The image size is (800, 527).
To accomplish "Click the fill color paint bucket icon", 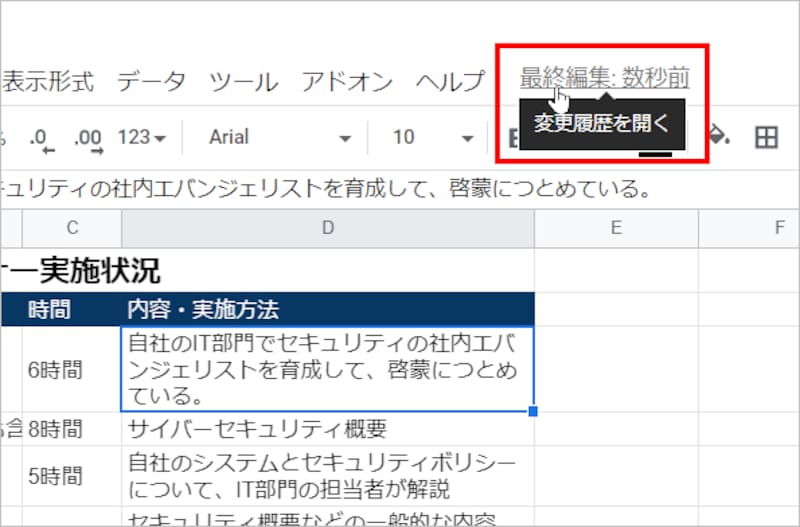I will [x=720, y=137].
